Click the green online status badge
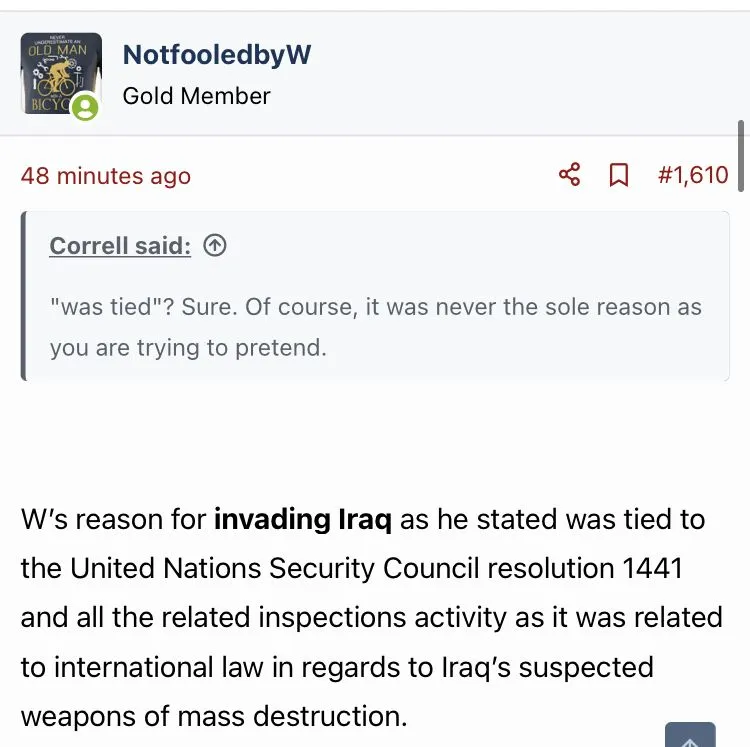 (86, 108)
